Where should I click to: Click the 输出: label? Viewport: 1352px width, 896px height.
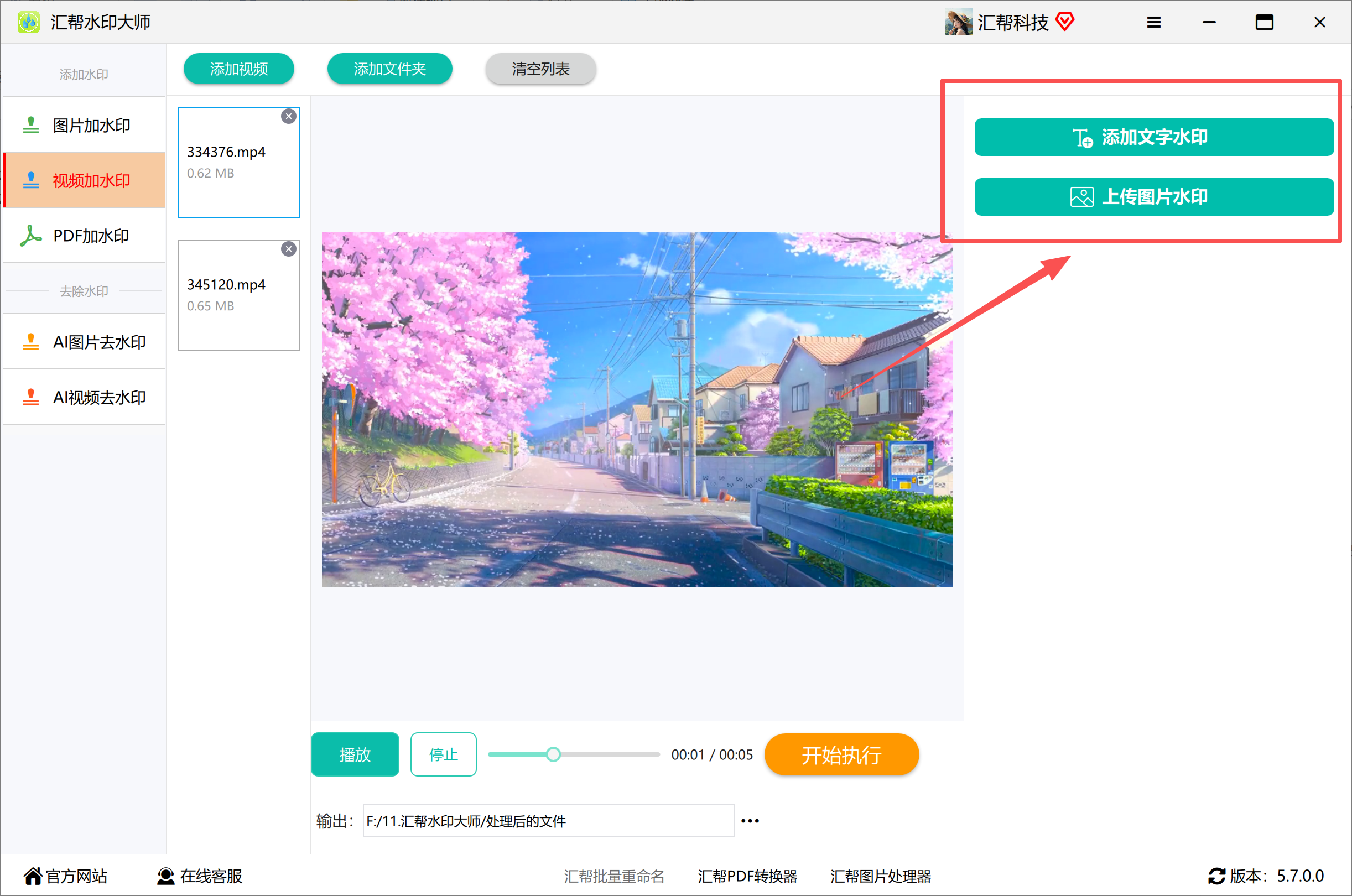[335, 821]
